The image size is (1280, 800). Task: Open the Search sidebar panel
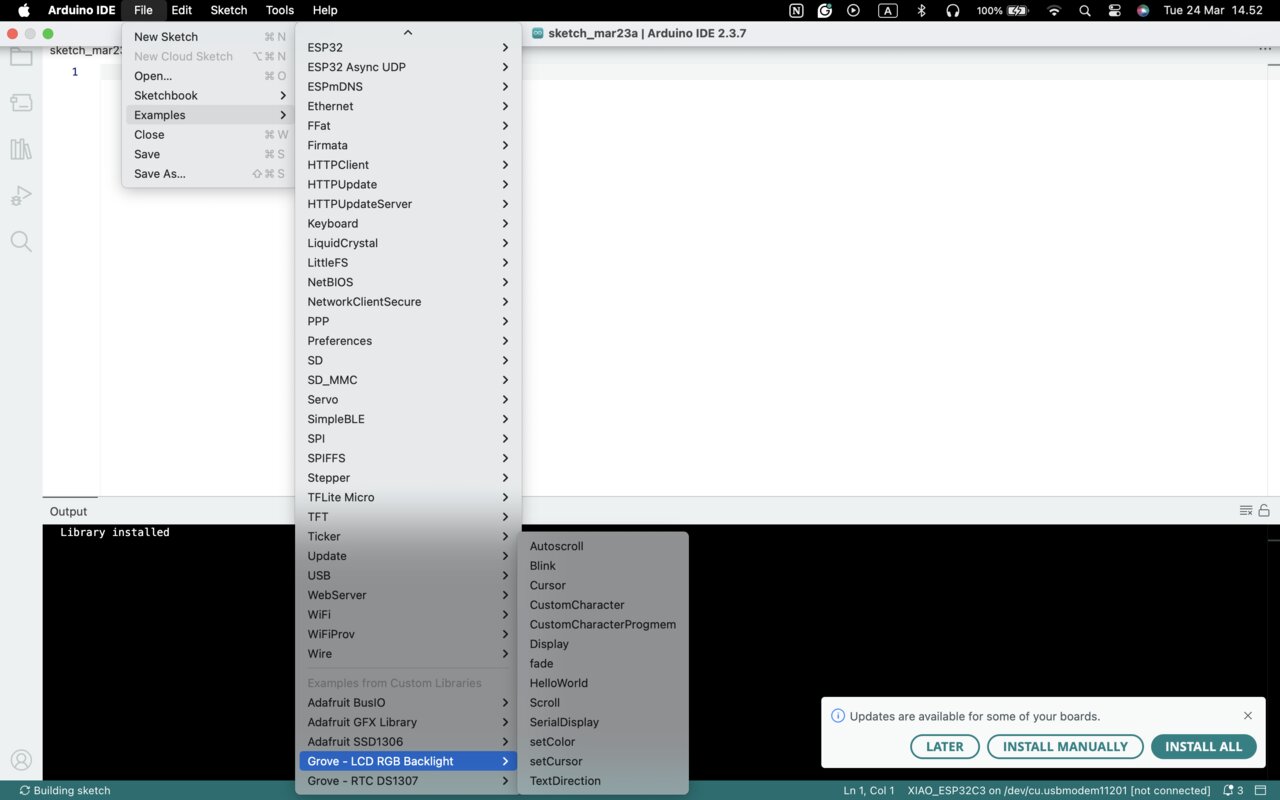click(x=21, y=241)
